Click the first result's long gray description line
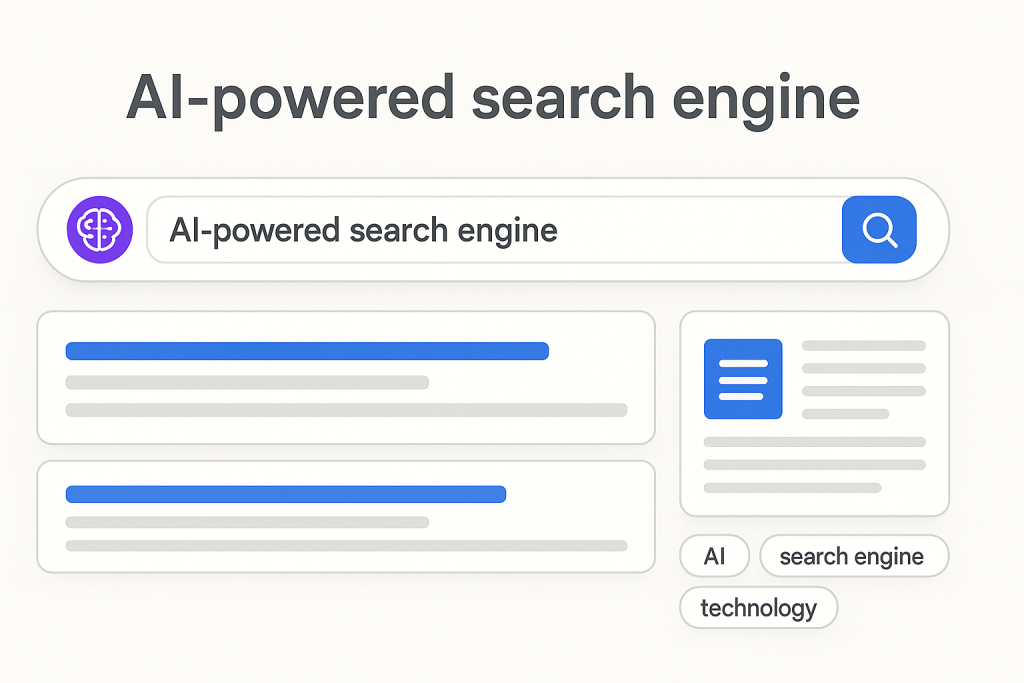The height and width of the screenshot is (683, 1024). pos(346,410)
